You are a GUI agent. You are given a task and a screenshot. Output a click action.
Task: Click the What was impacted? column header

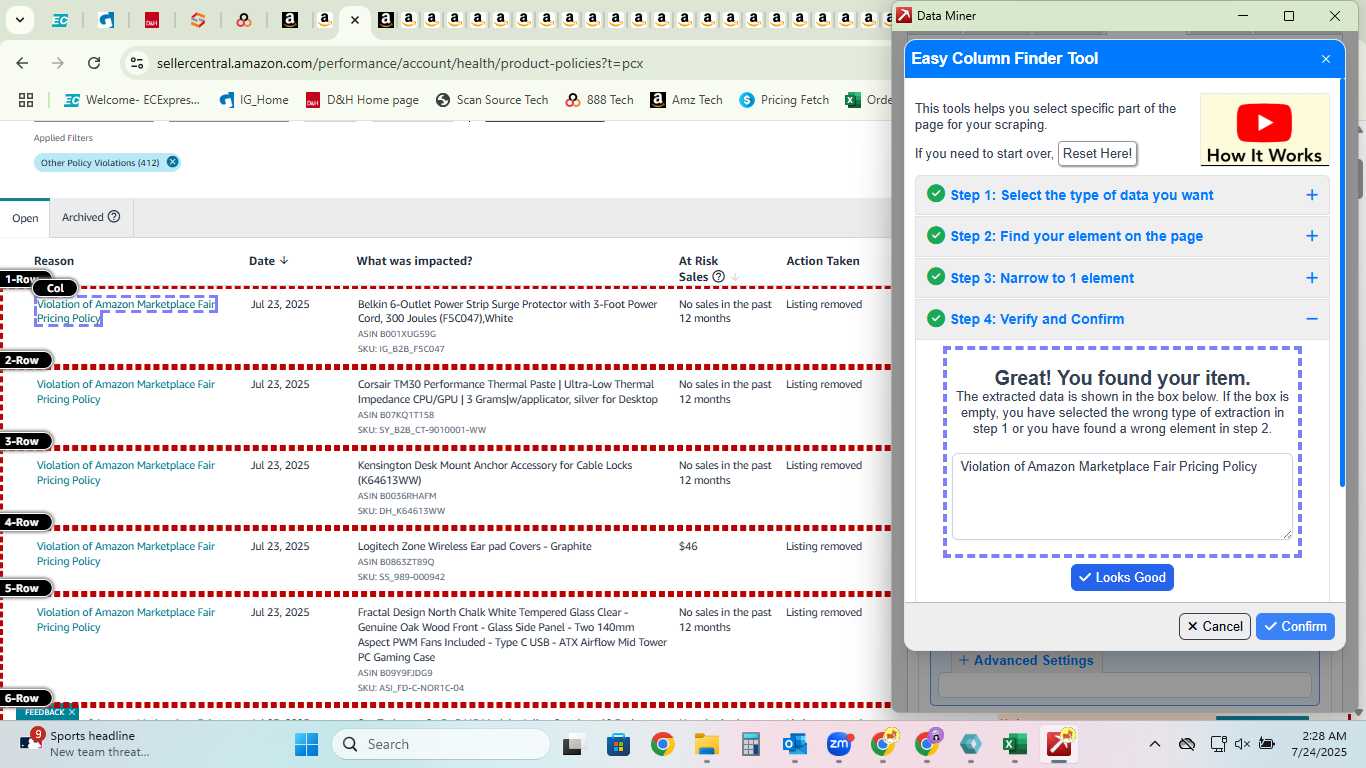tap(414, 261)
